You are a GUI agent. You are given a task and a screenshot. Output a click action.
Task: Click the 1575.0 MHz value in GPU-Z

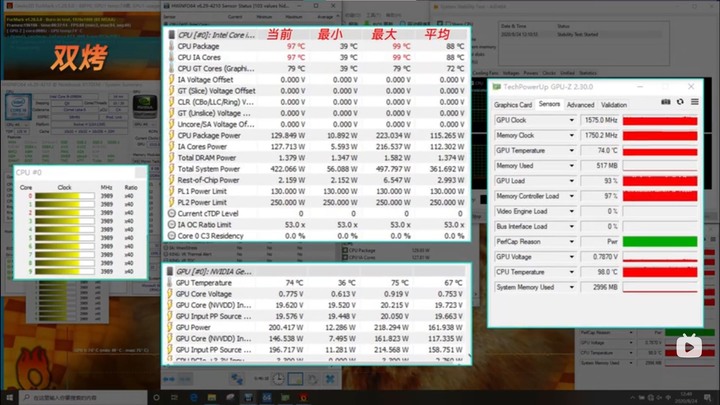coord(600,120)
